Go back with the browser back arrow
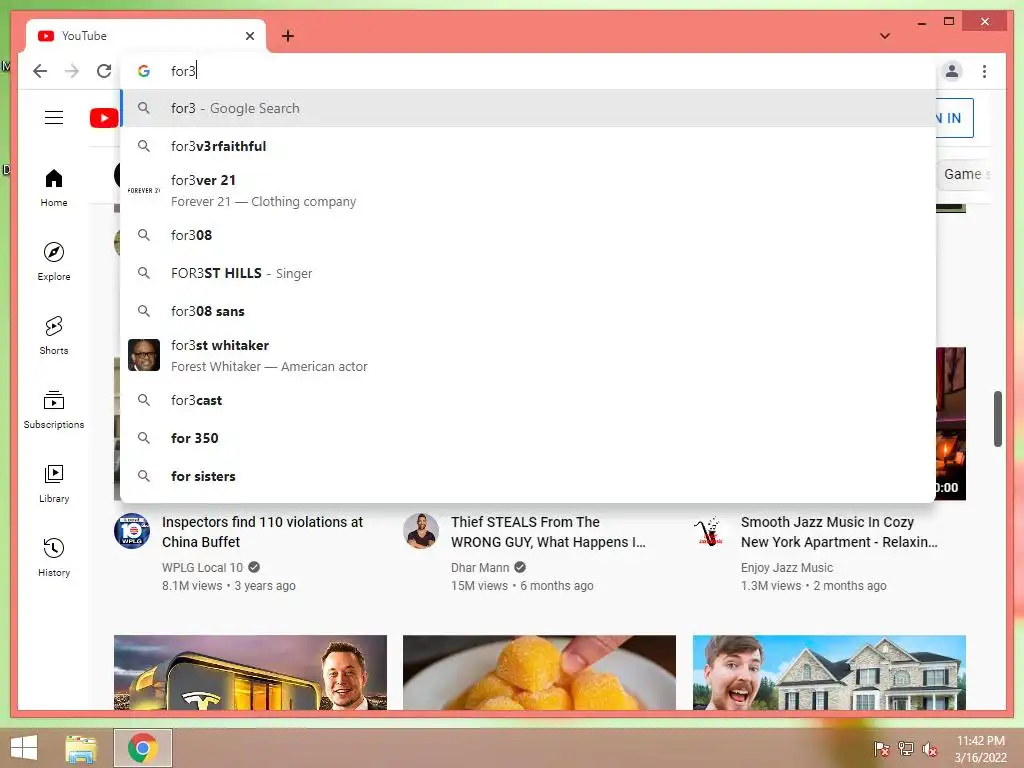Screen dimensions: 1024x768 click(40, 71)
